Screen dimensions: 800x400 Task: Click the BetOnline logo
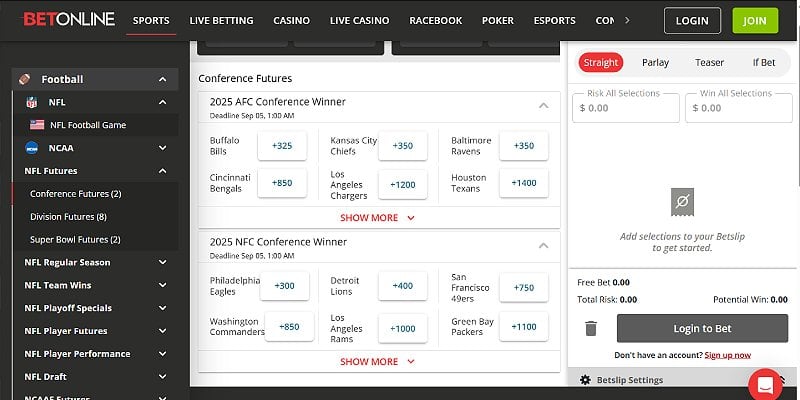point(63,19)
